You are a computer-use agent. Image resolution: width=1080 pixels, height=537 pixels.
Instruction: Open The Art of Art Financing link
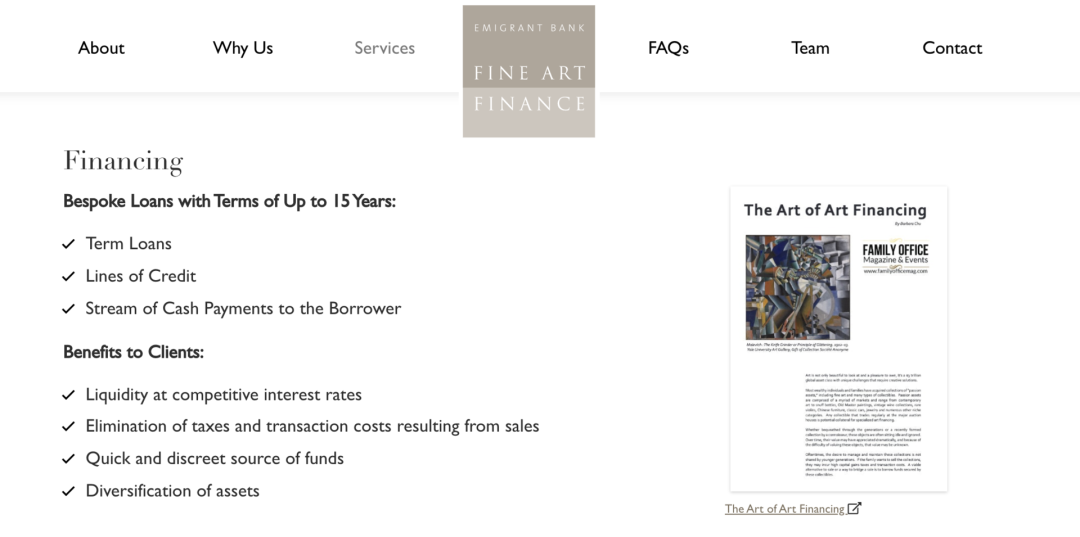point(785,509)
